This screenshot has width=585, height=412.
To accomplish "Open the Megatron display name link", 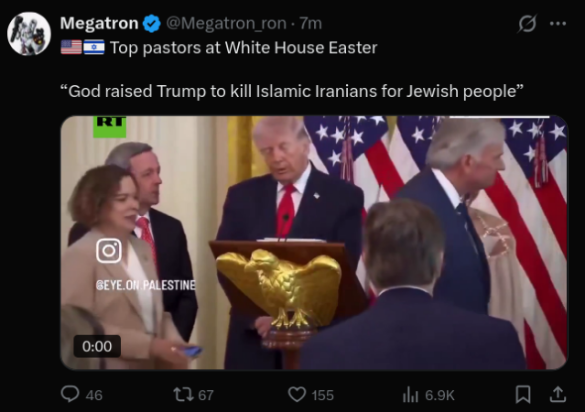I will click(x=99, y=24).
